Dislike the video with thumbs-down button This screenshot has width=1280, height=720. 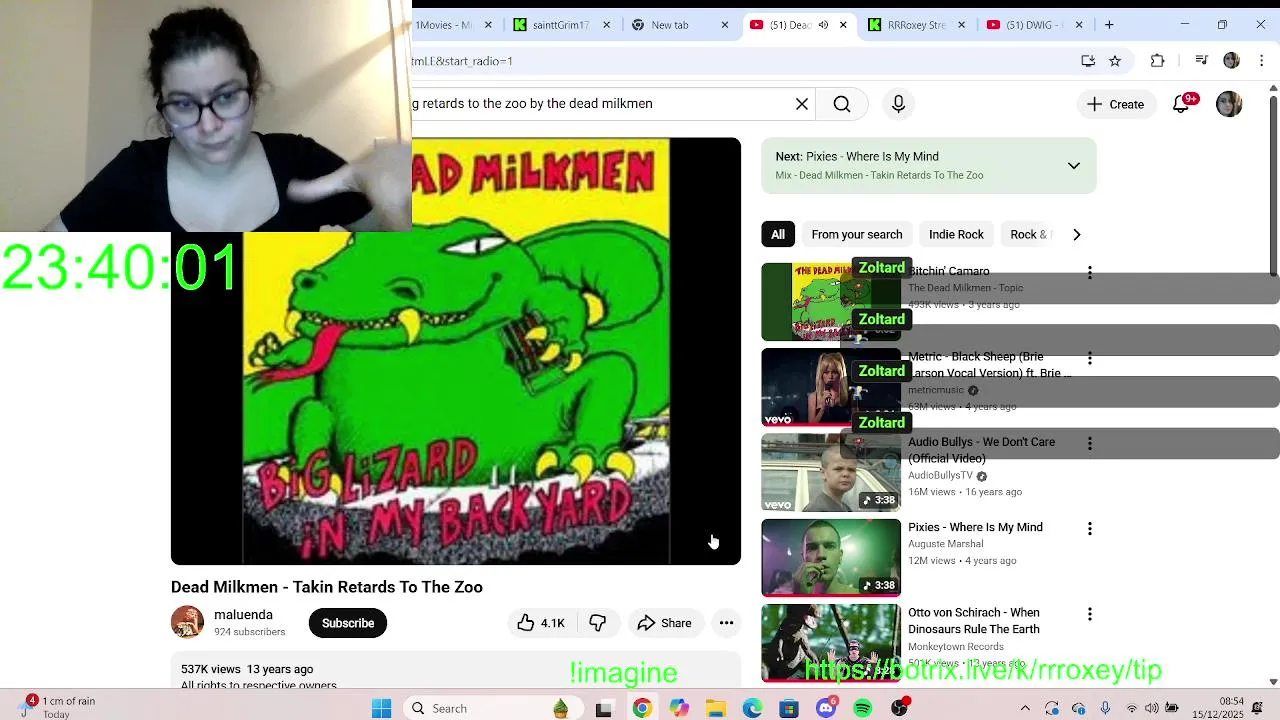click(x=598, y=623)
